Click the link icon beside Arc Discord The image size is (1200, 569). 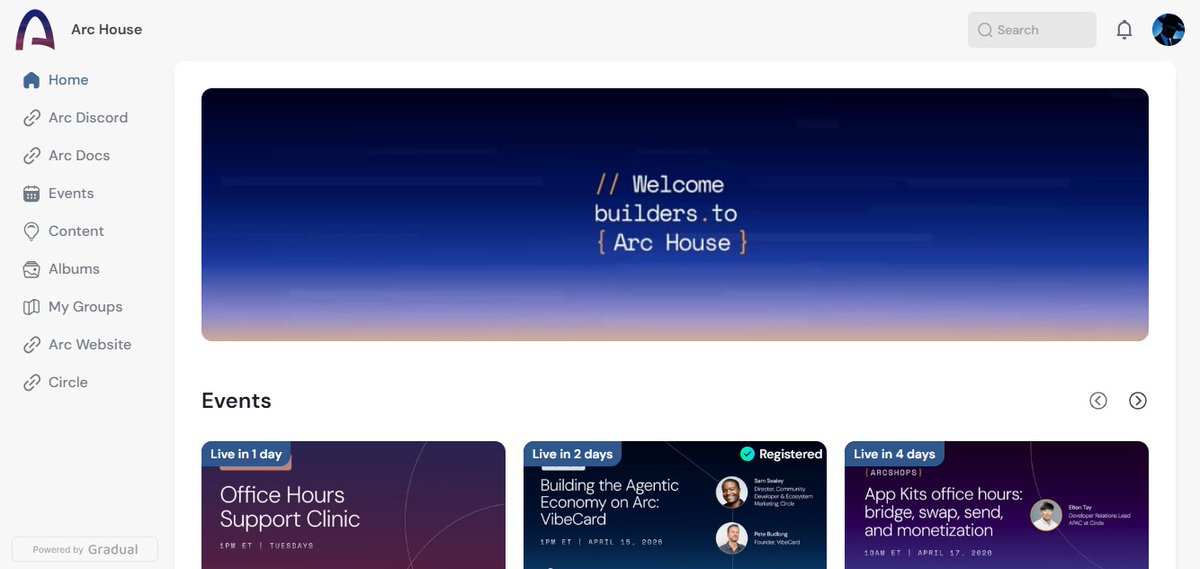pos(31,118)
